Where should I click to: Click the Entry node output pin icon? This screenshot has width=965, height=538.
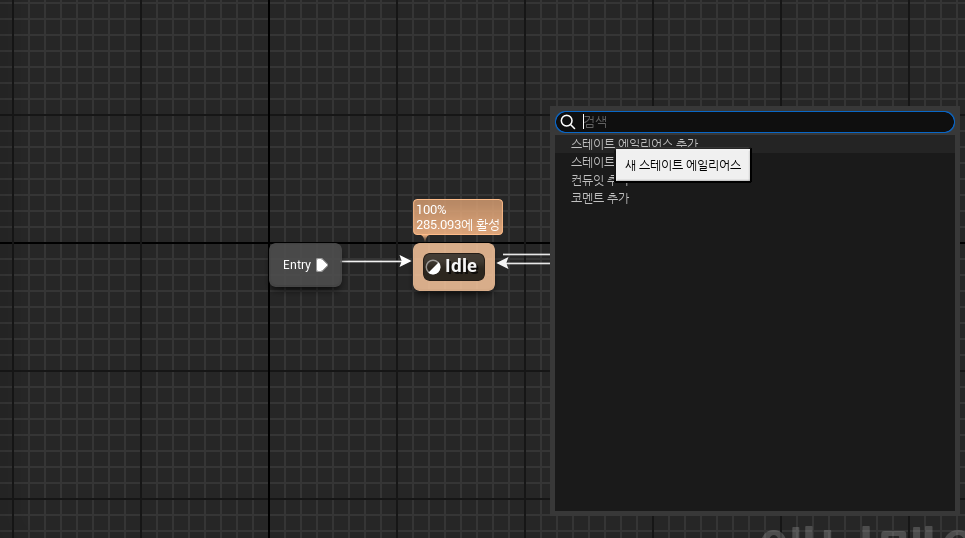322,265
